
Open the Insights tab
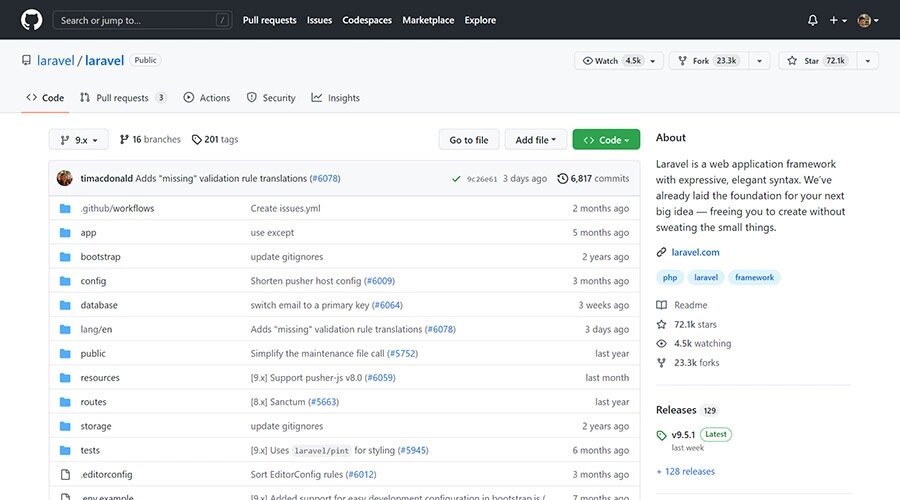coord(336,98)
